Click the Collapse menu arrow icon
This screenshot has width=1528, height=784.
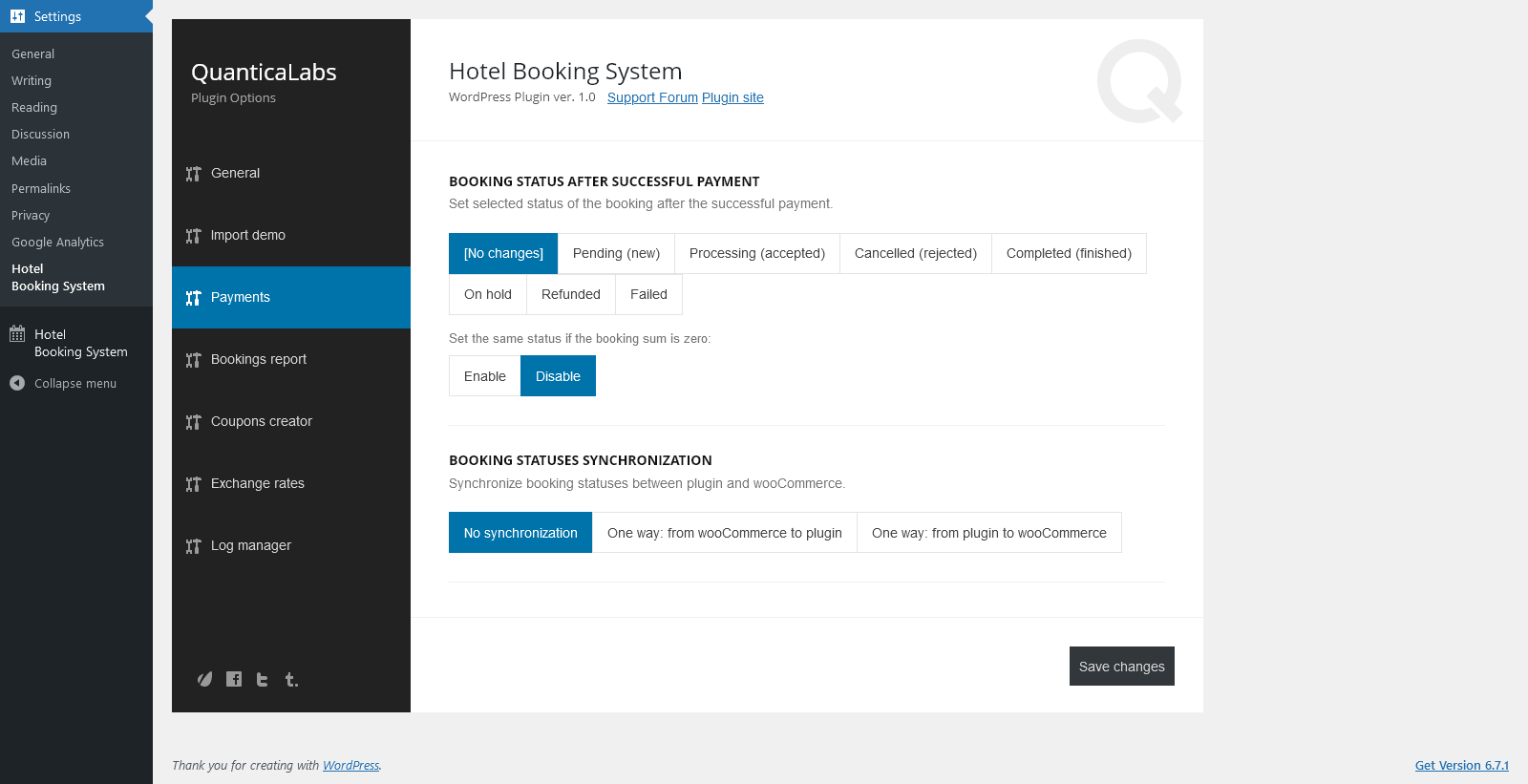point(17,383)
